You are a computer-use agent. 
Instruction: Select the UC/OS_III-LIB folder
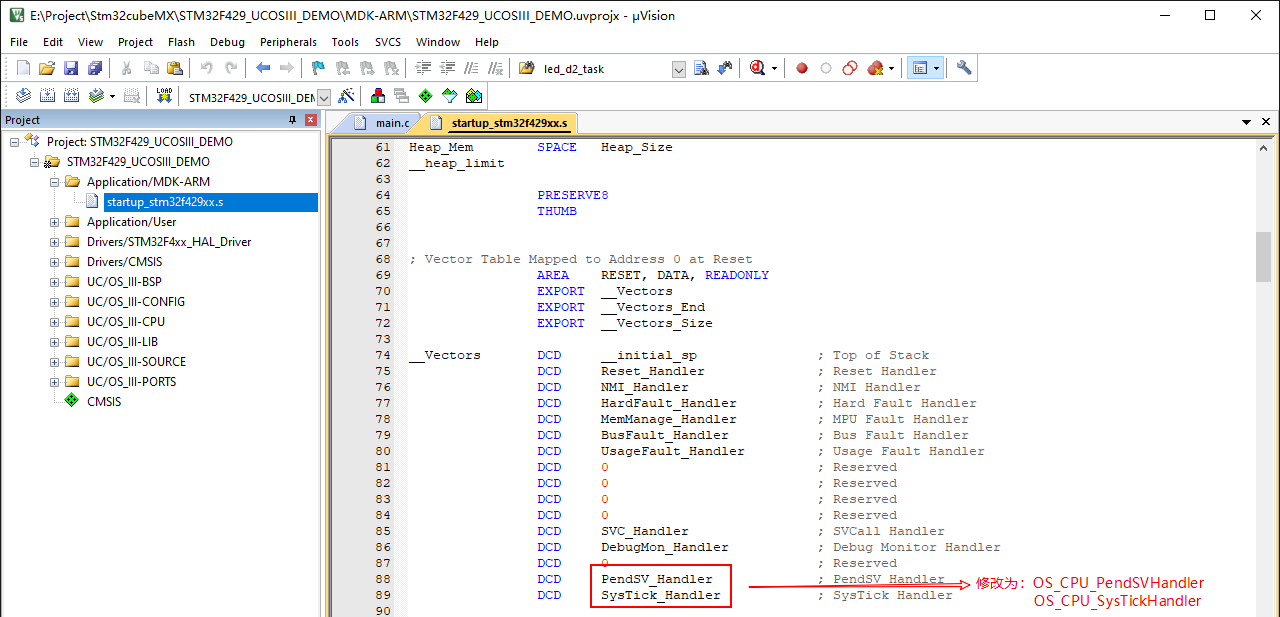[122, 342]
